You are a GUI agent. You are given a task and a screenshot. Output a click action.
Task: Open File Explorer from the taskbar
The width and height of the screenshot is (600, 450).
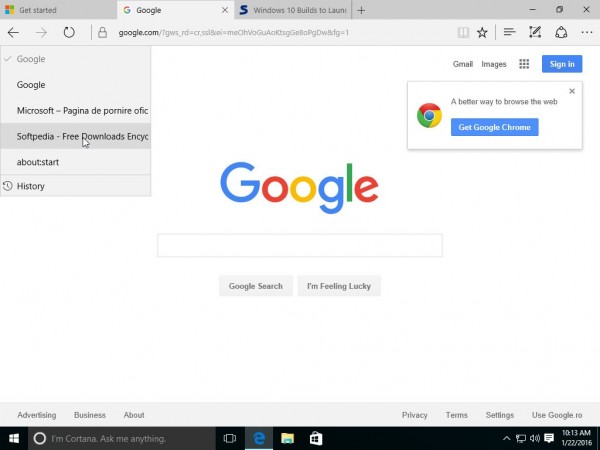(287, 439)
